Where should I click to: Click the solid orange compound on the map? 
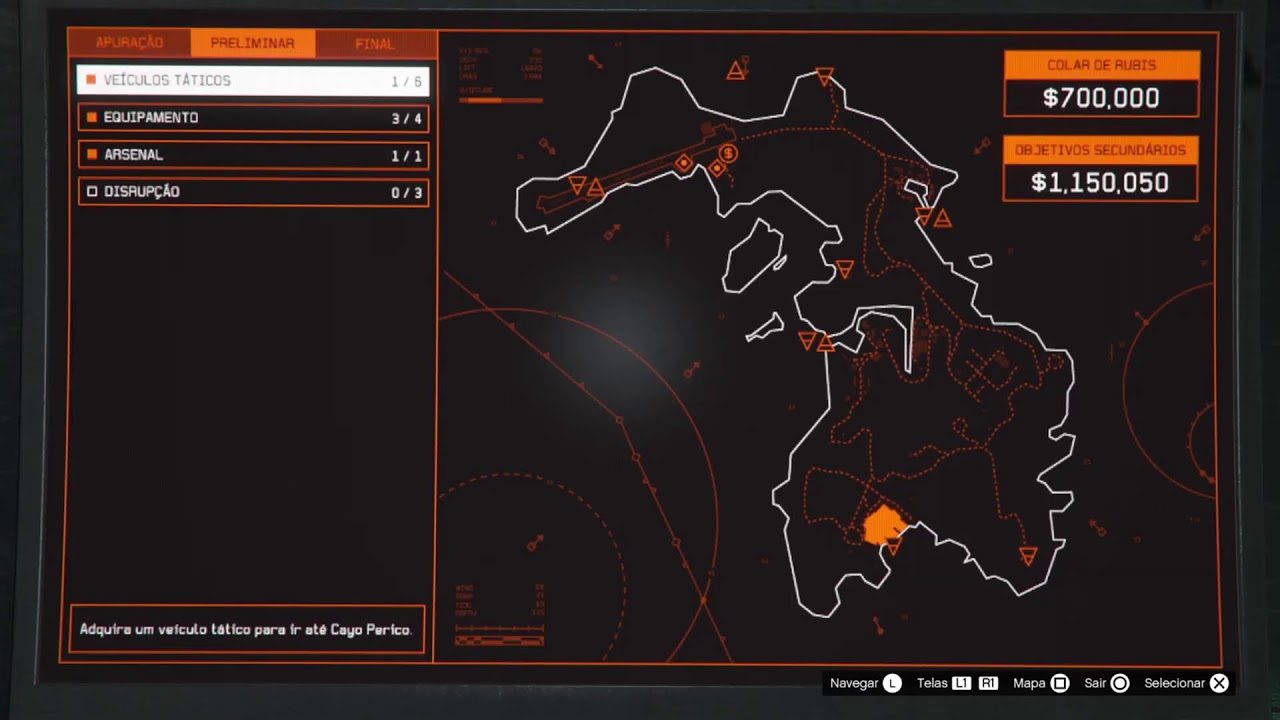pyautogui.click(x=884, y=525)
